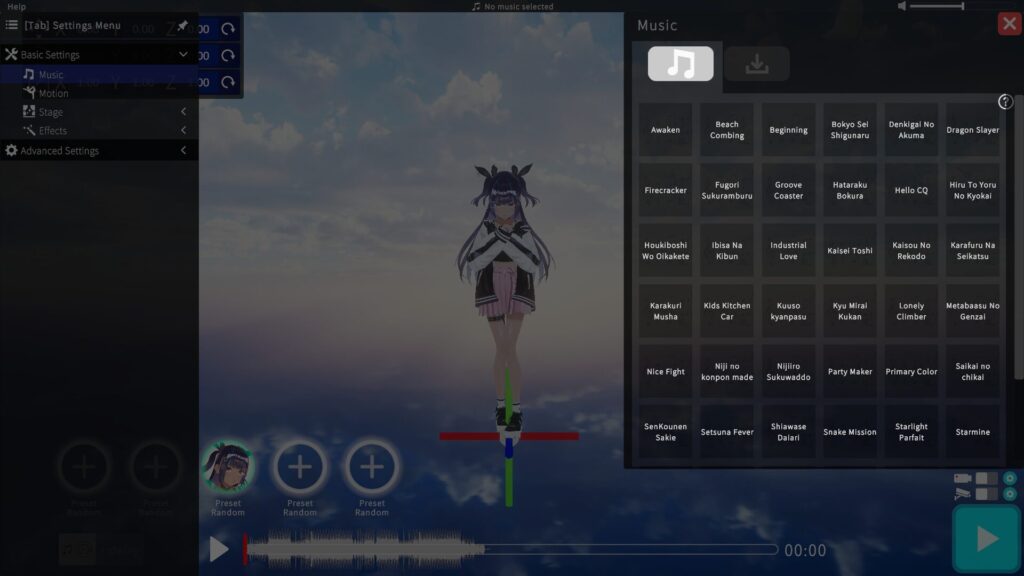Select the Karakuri Musha track
The image size is (1024, 576).
[x=665, y=311]
